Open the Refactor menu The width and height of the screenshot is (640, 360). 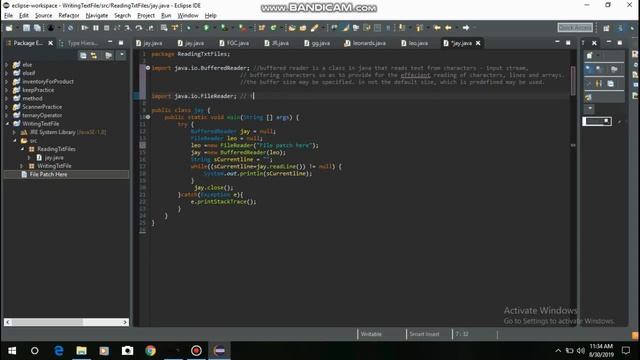point(69,16)
